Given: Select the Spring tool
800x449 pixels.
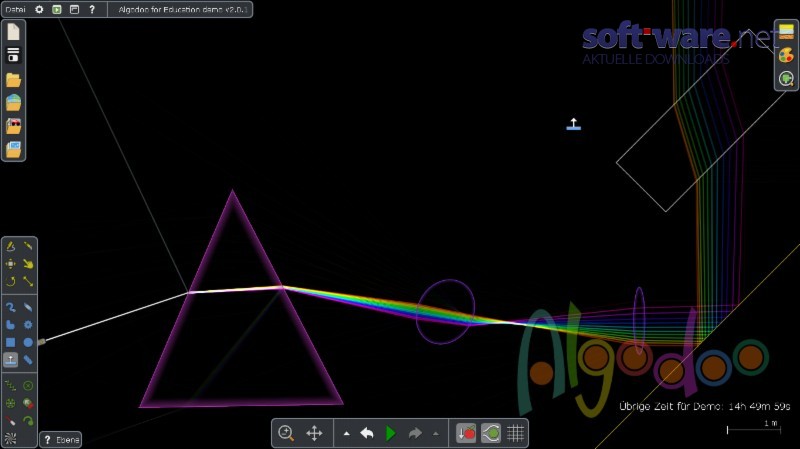Looking at the screenshot, I should click(x=10, y=386).
